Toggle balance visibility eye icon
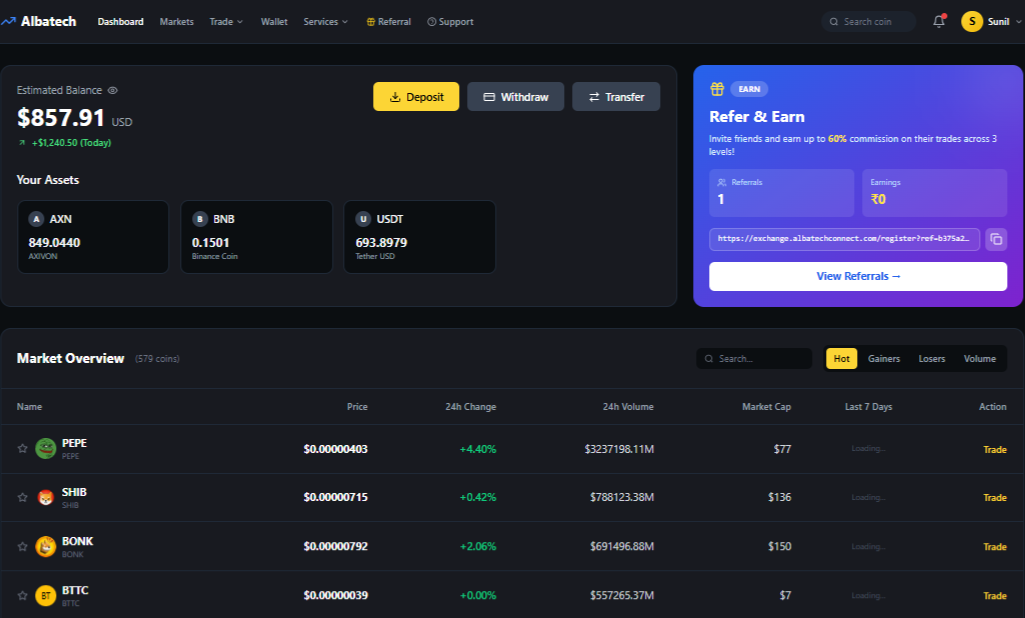 coord(112,90)
